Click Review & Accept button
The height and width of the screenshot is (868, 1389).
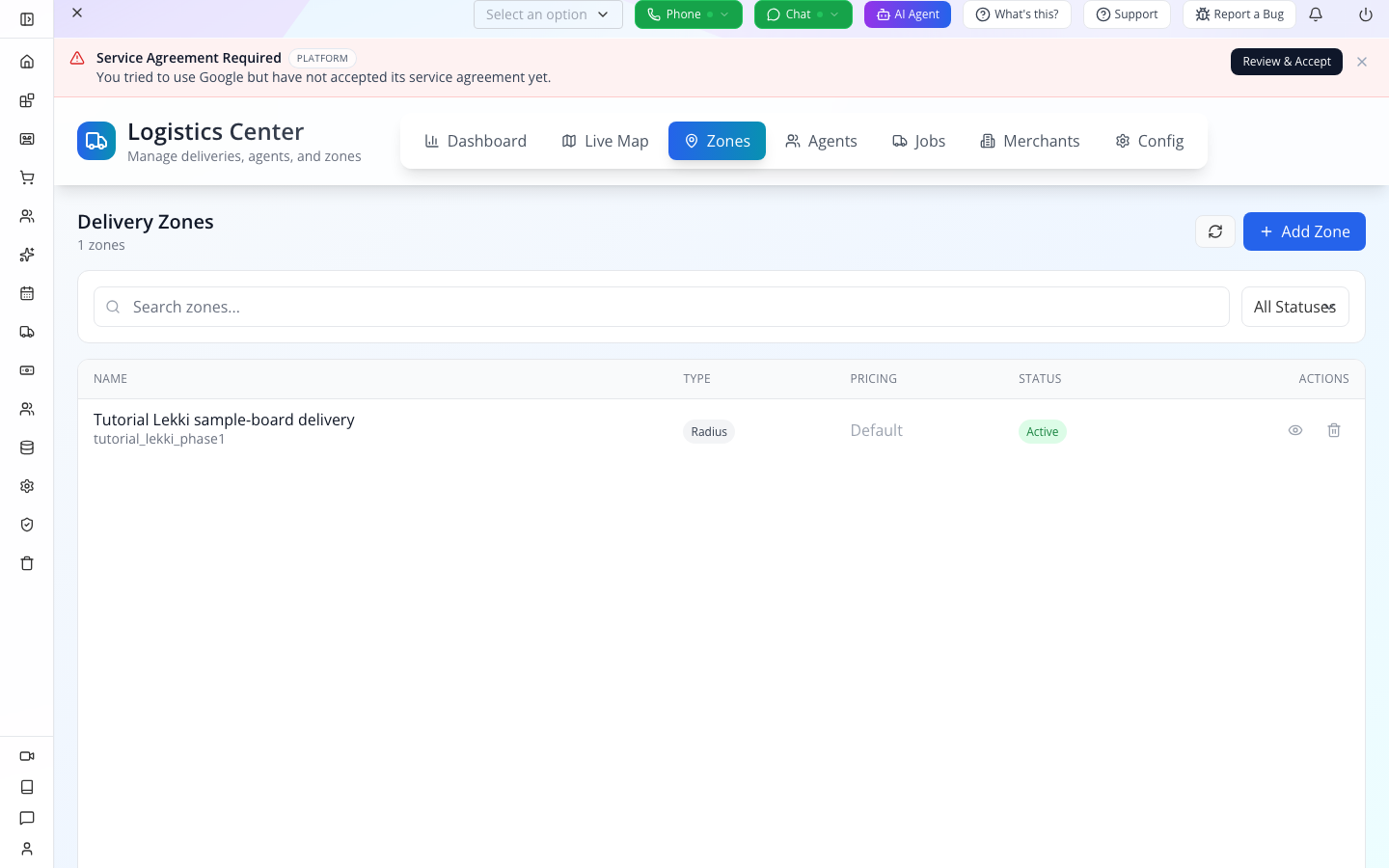pos(1287,62)
